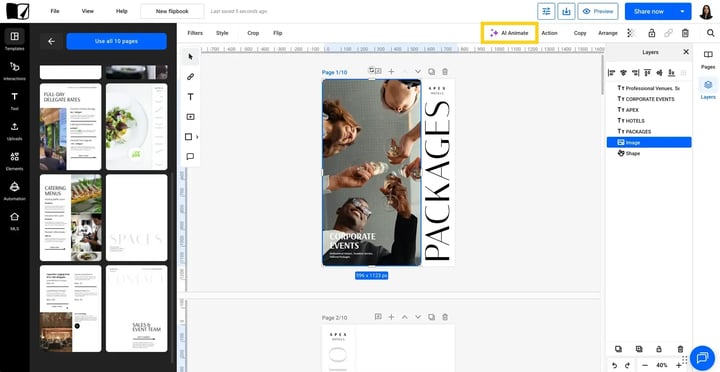Open the chat support bubble

coord(702,357)
